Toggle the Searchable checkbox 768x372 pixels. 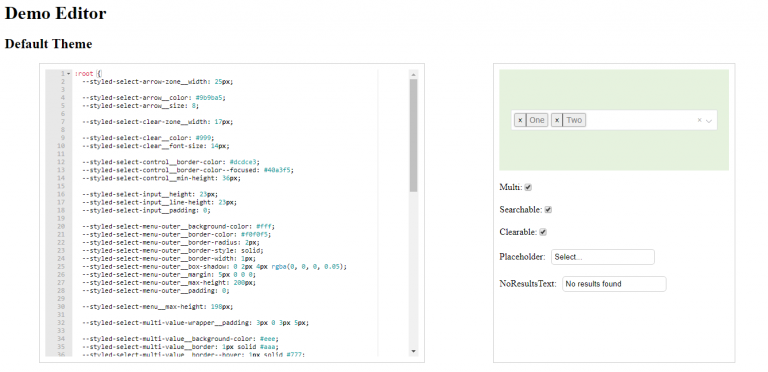click(549, 210)
